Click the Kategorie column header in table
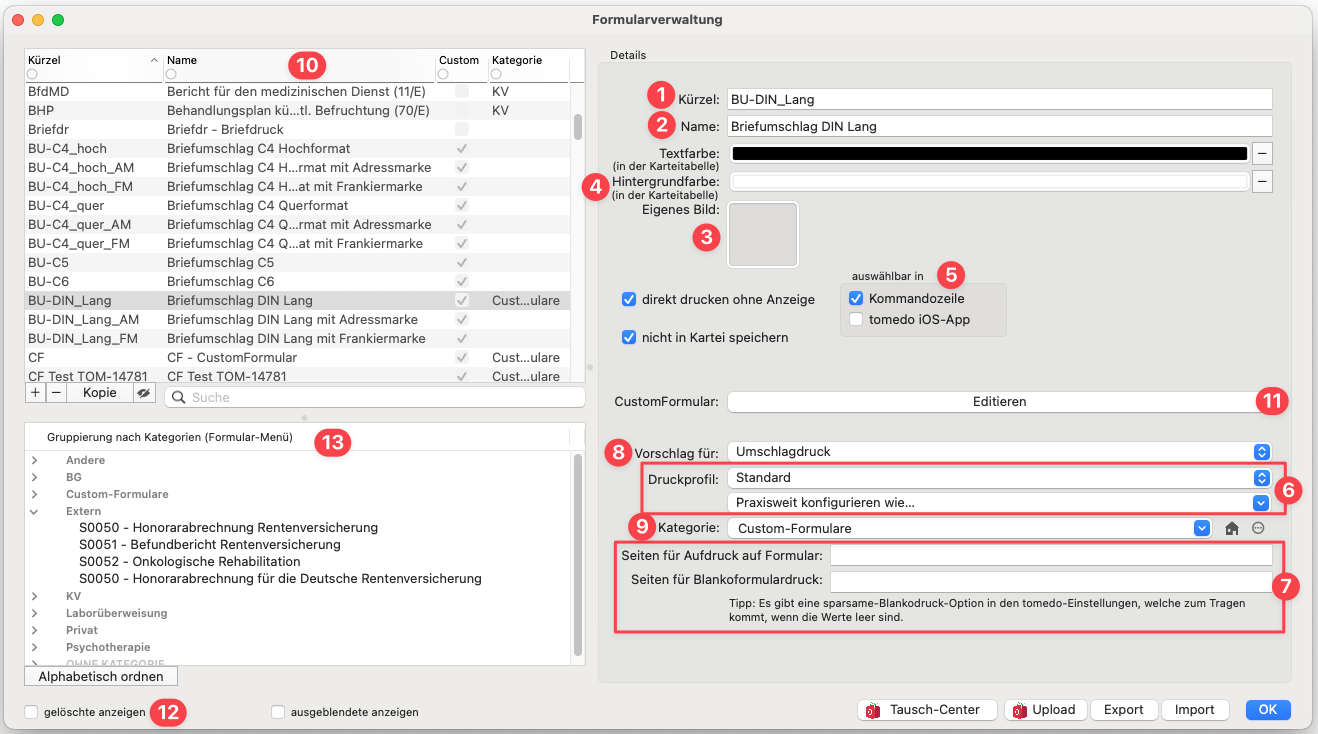The width and height of the screenshot is (1318, 734). 527,60
